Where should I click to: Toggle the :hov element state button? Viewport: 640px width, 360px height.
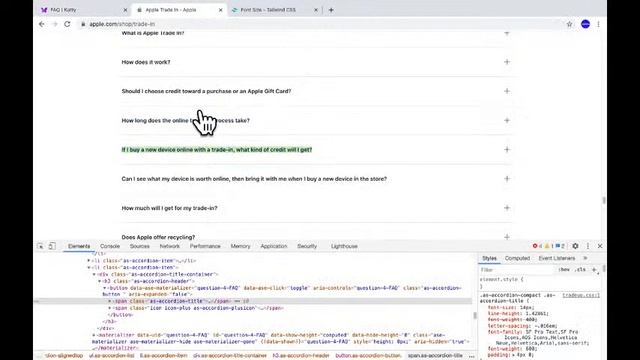tap(564, 270)
